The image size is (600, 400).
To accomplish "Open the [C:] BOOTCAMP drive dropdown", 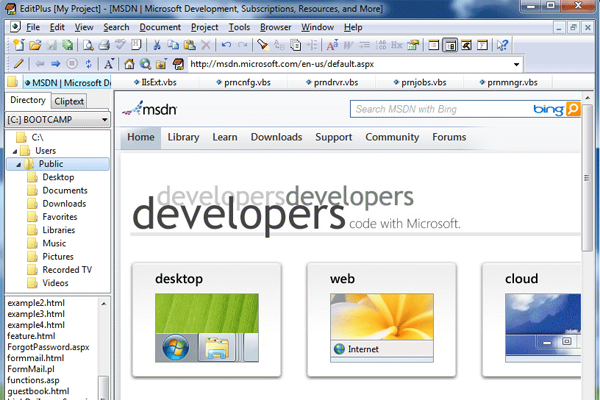I will tap(104, 120).
